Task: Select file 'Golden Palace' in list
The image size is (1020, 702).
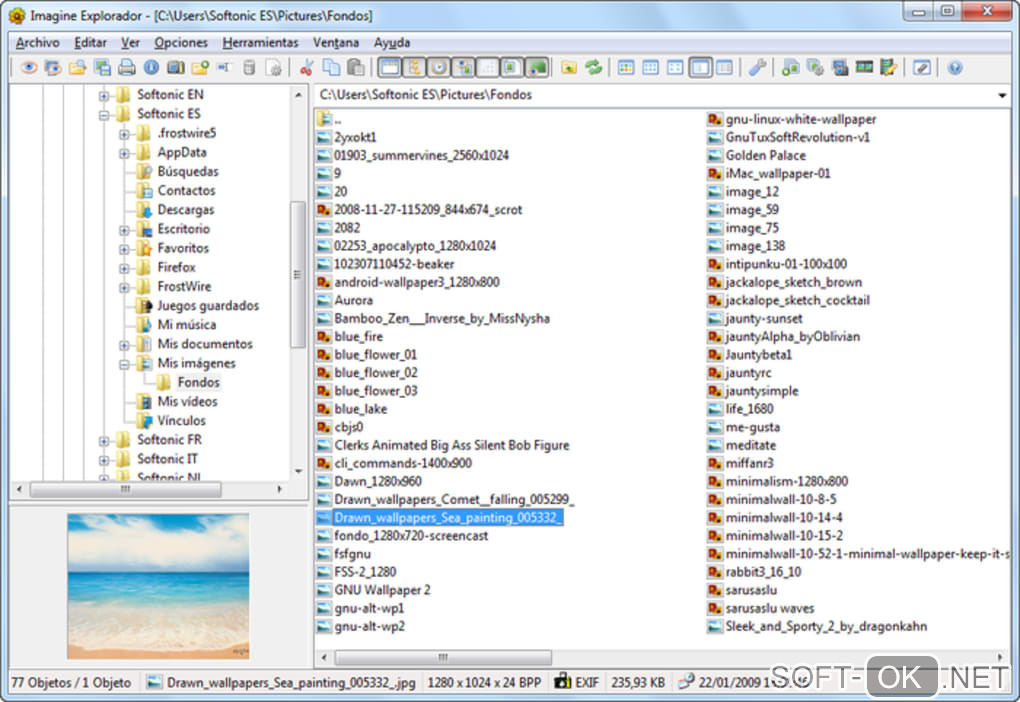Action: pos(766,155)
